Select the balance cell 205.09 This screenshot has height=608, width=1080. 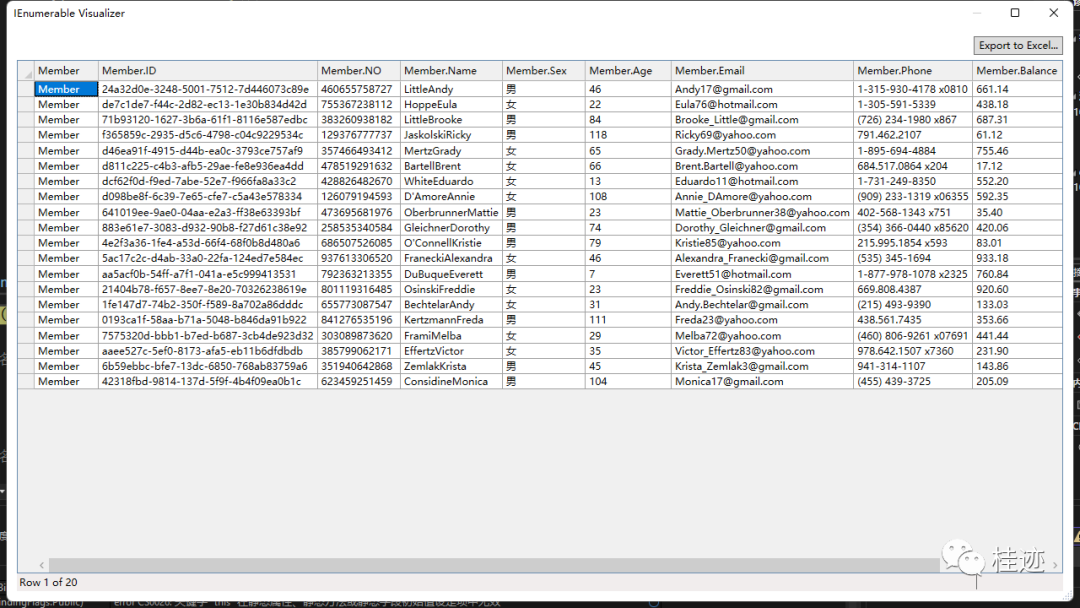[x=1017, y=381]
